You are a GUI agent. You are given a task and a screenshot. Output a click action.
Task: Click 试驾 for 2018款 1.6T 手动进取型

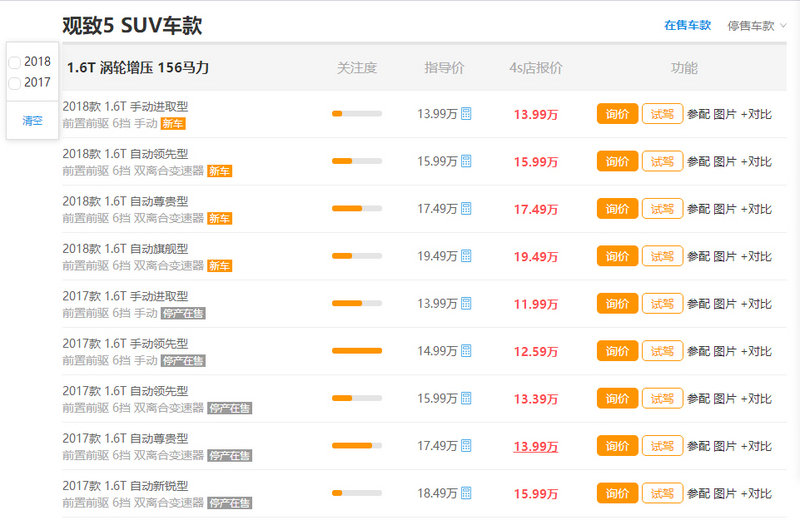click(662, 114)
